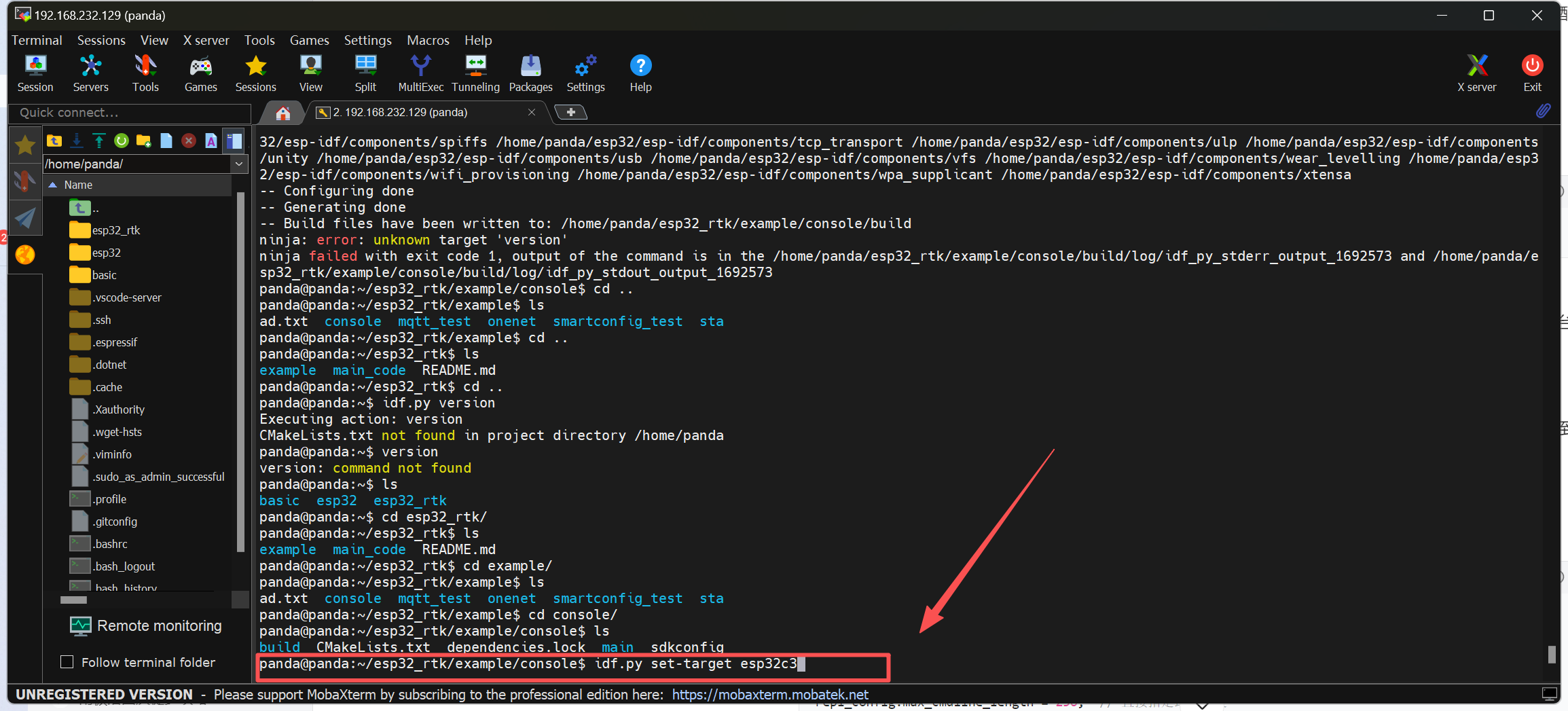This screenshot has width=1568, height=711.
Task: Open the Terminal menu
Action: click(x=37, y=40)
